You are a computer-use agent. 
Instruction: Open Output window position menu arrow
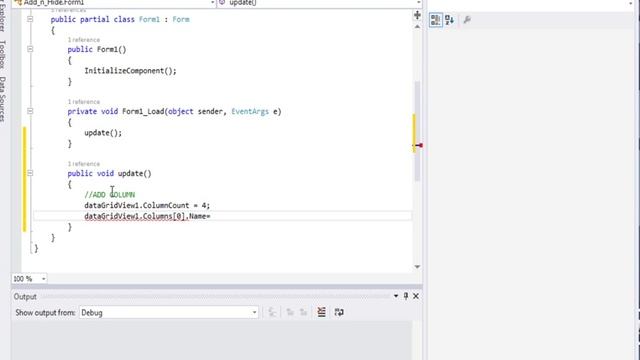coord(396,296)
